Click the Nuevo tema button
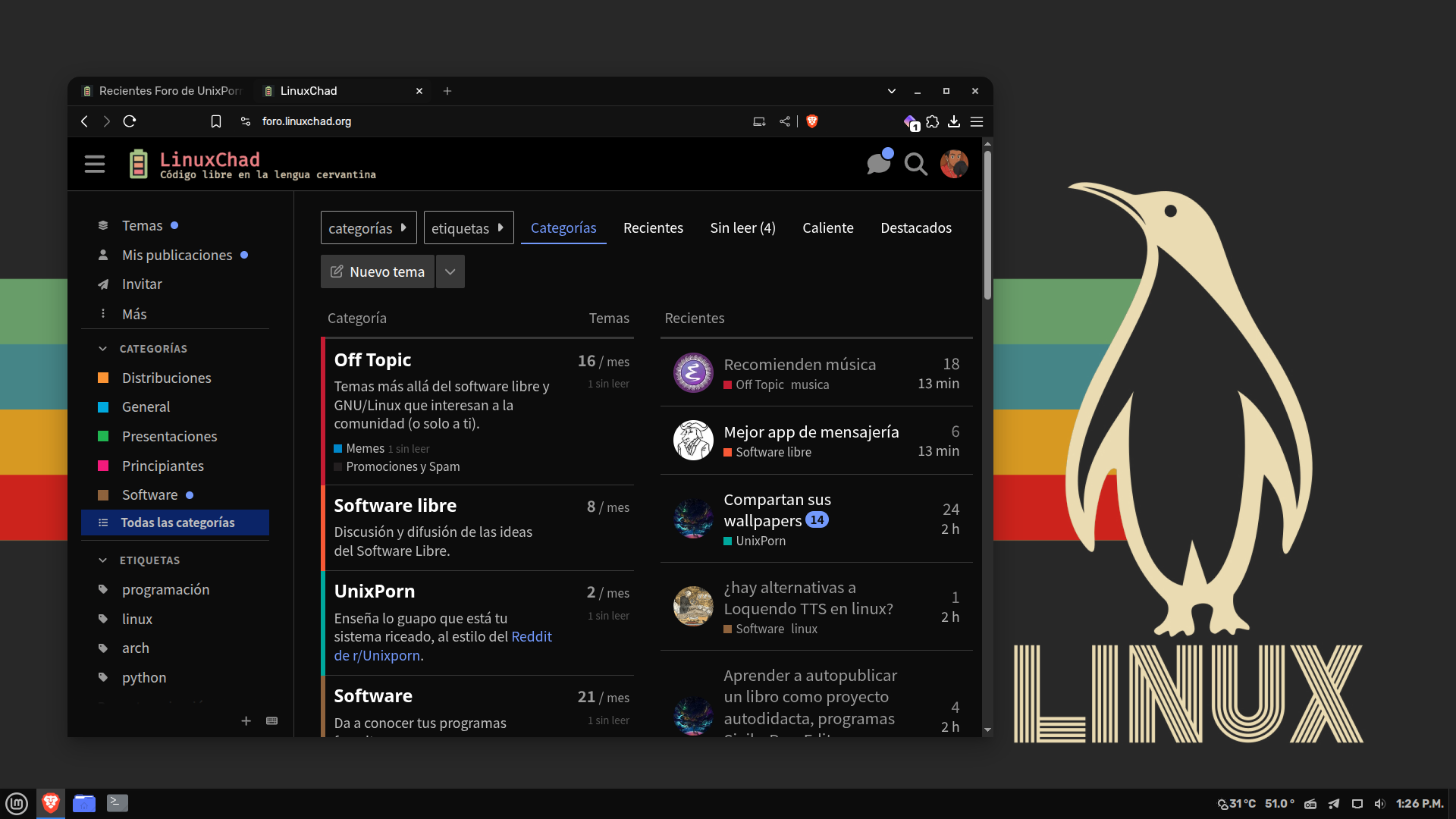 coord(378,271)
